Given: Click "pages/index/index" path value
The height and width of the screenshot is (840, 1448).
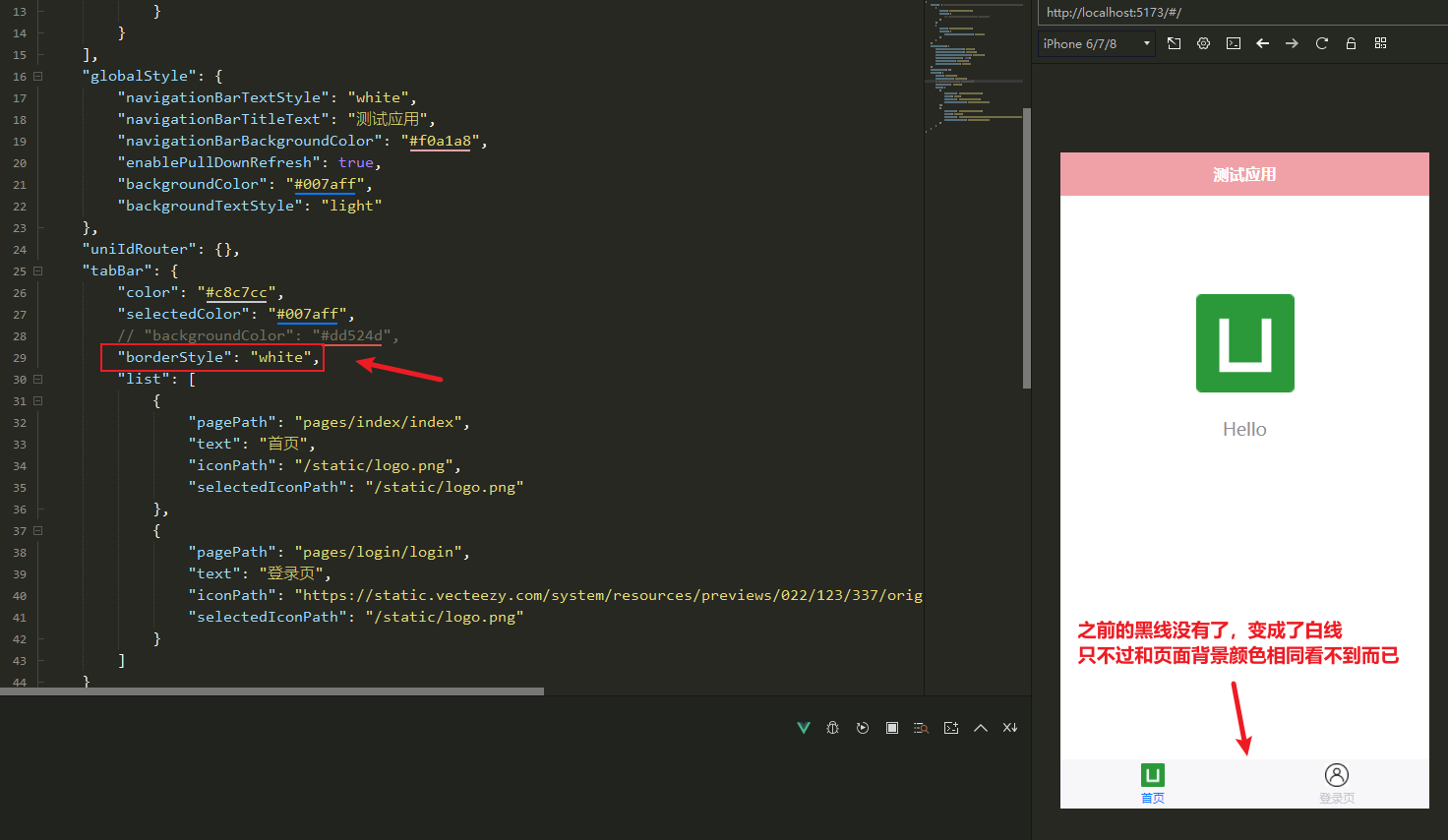Looking at the screenshot, I should point(379,422).
